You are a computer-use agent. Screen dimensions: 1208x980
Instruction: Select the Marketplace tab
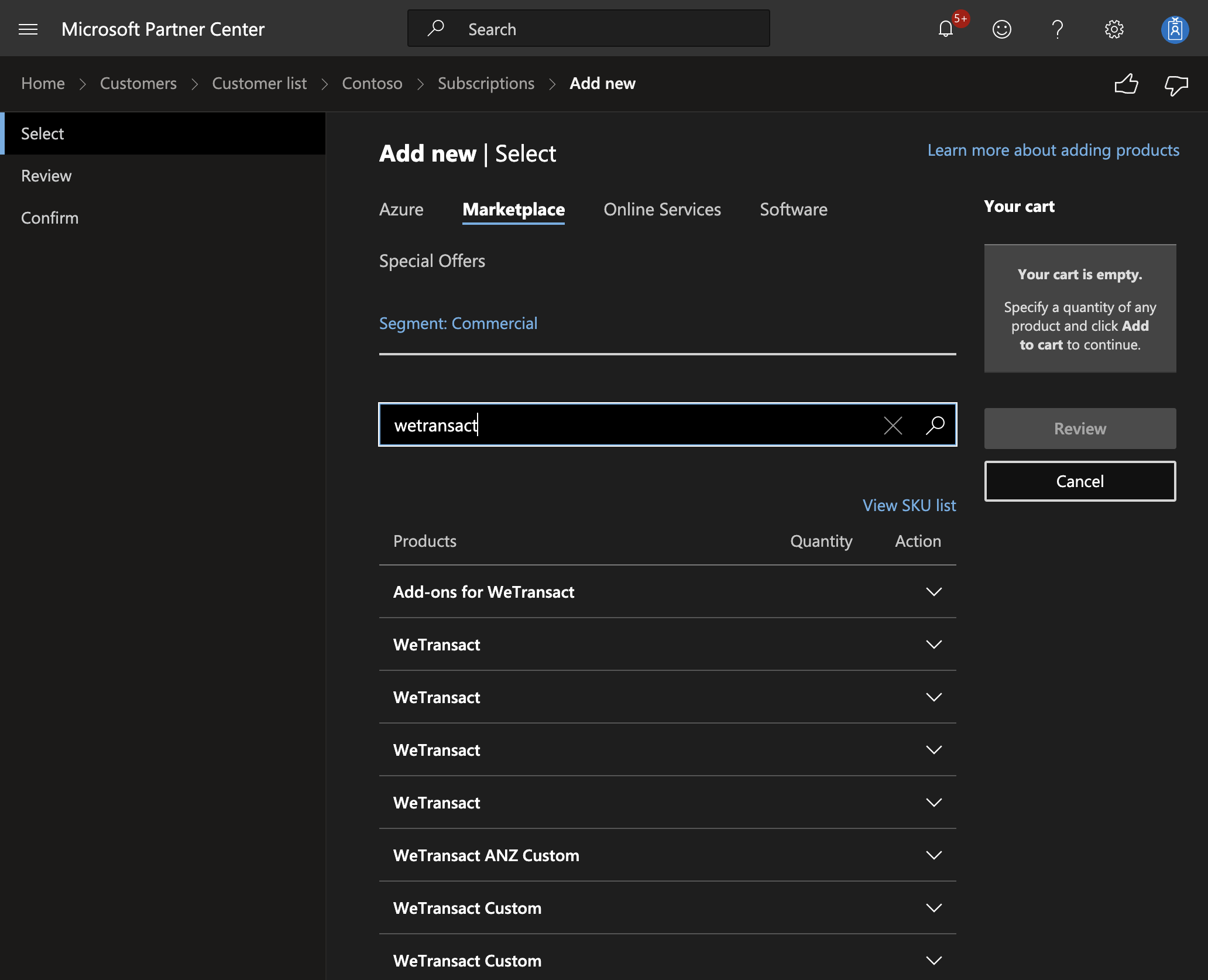(513, 210)
